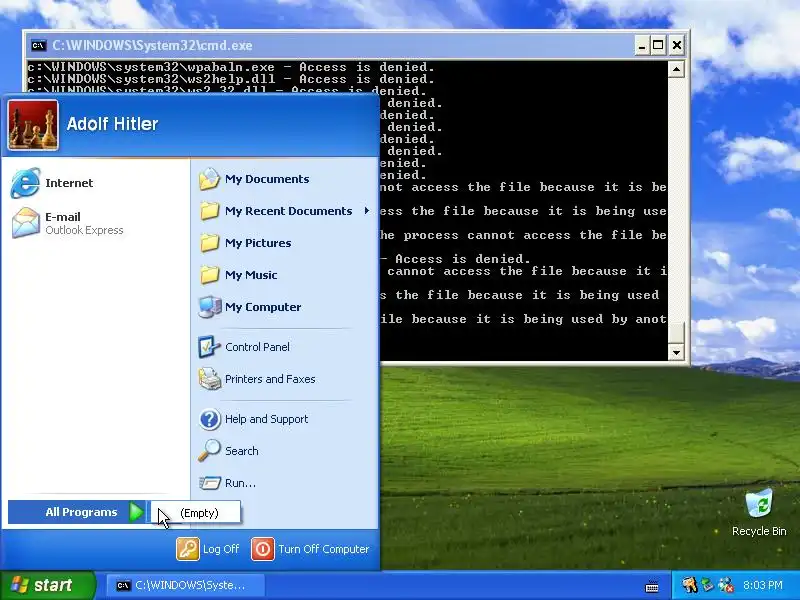Click the first system tray icon

(x=689, y=585)
